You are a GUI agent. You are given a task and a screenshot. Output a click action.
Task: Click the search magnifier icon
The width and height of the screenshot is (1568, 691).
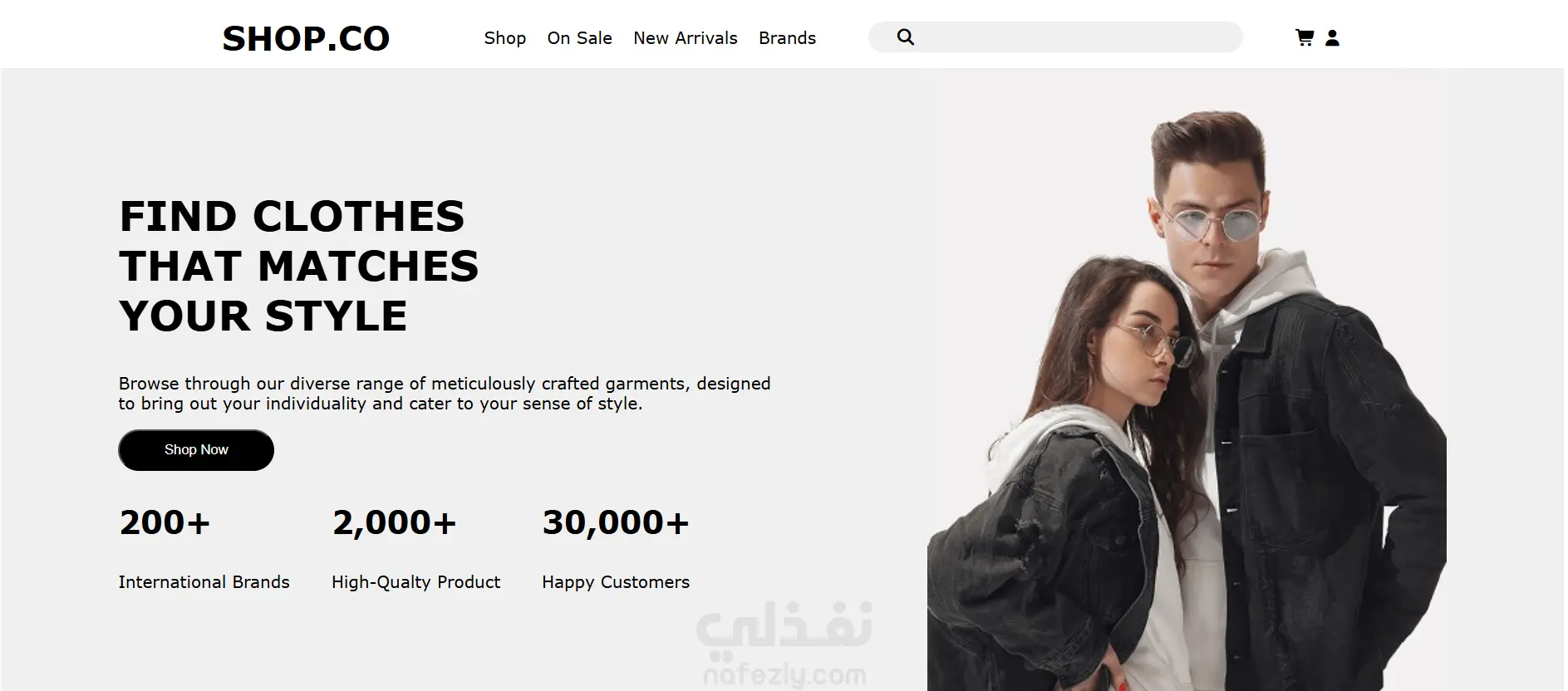click(906, 37)
